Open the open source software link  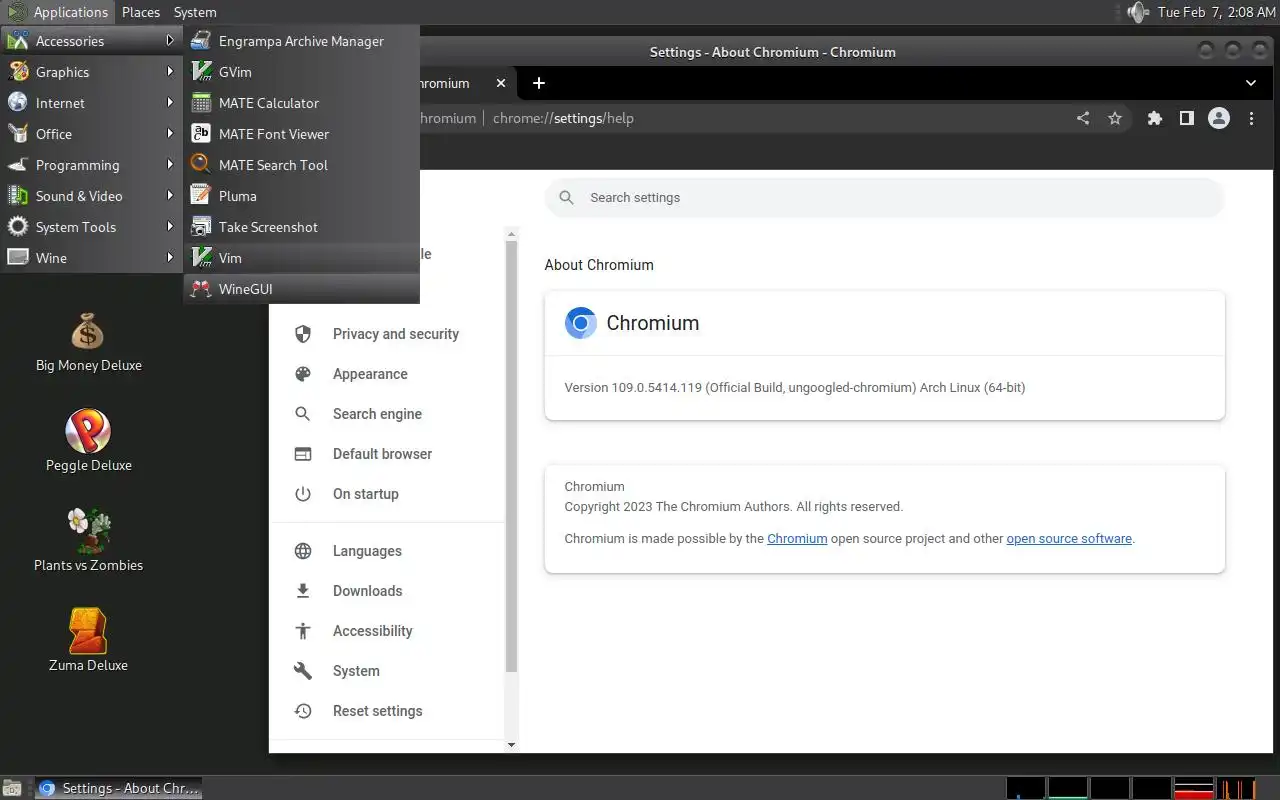[1069, 538]
